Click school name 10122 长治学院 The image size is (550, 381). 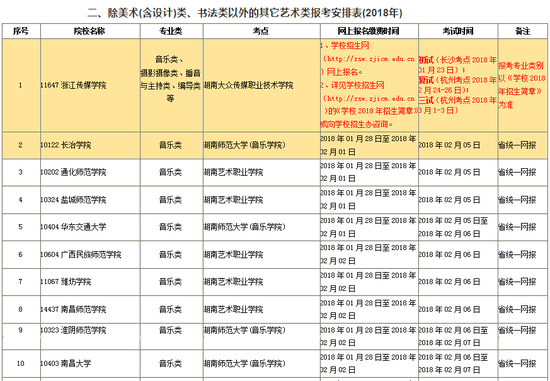[66, 145]
